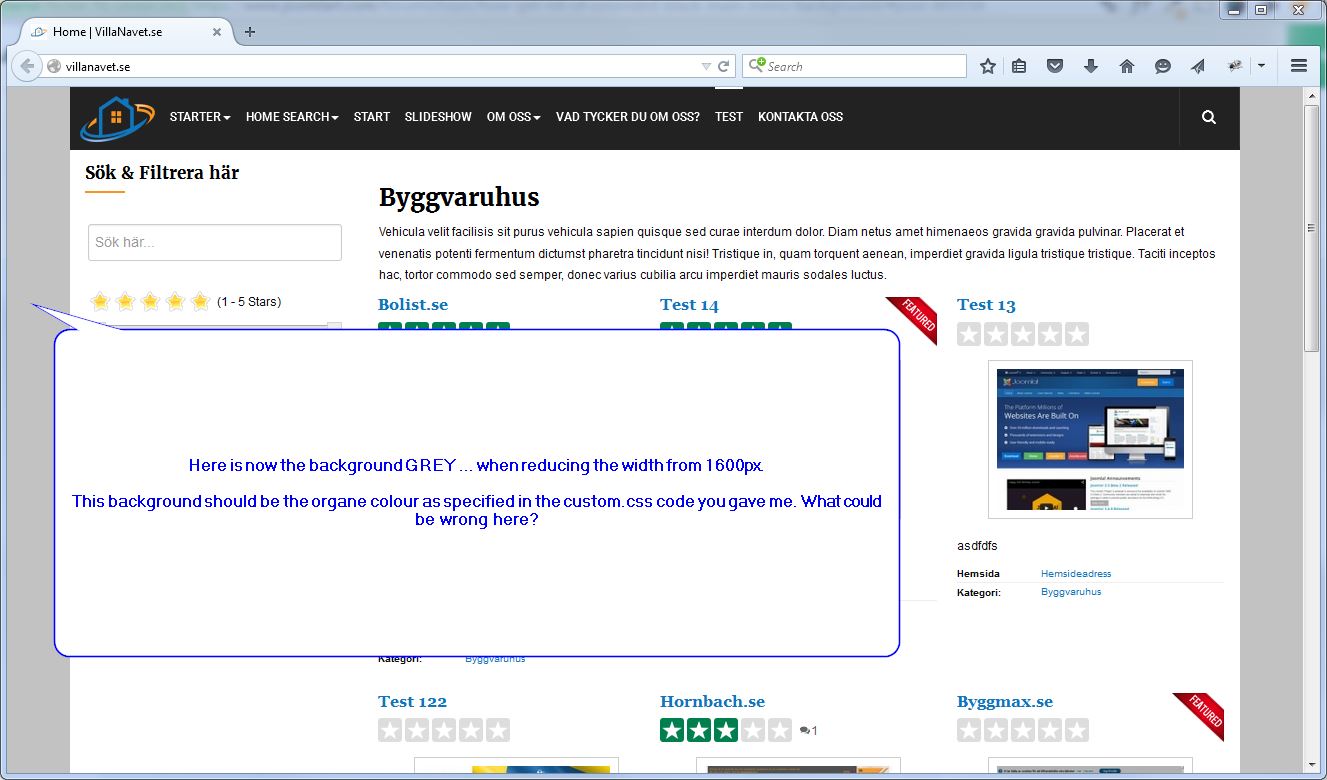Click the Test 122 star rating

coord(444,730)
